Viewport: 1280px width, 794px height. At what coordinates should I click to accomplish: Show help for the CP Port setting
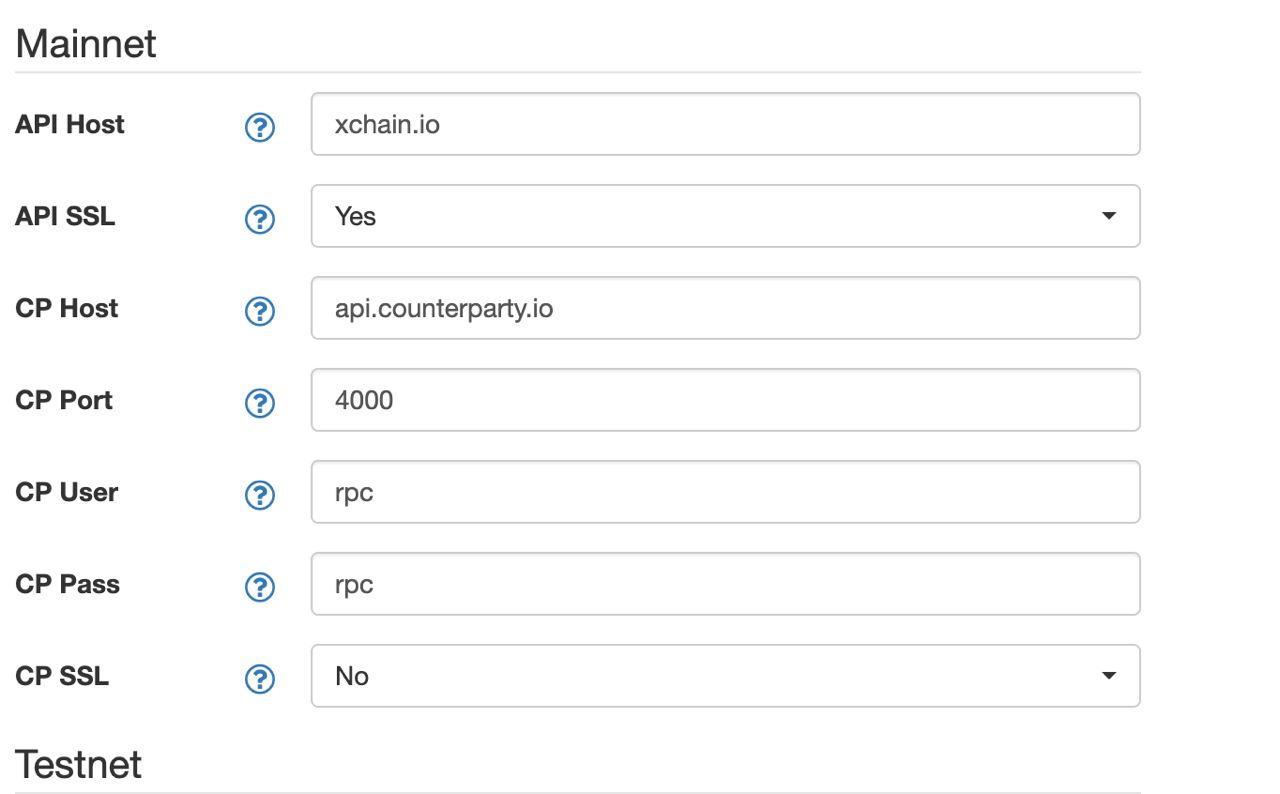click(x=260, y=403)
